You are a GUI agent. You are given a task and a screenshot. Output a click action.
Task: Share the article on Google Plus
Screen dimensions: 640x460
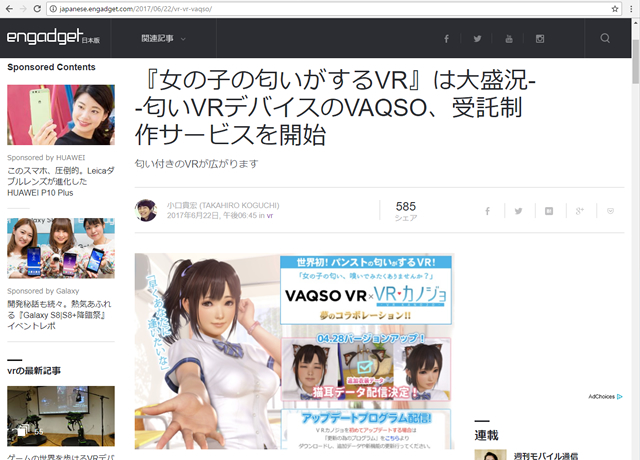pyautogui.click(x=579, y=211)
